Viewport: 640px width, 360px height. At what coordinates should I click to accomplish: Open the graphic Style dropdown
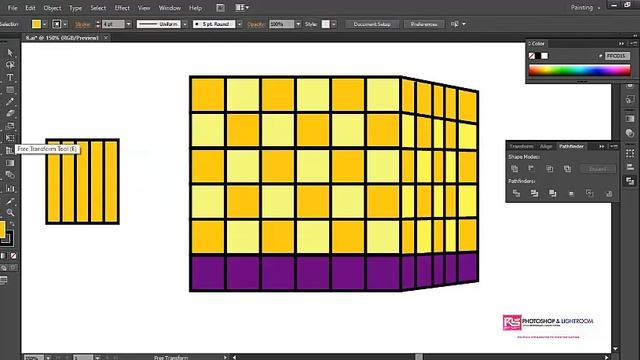[334, 24]
